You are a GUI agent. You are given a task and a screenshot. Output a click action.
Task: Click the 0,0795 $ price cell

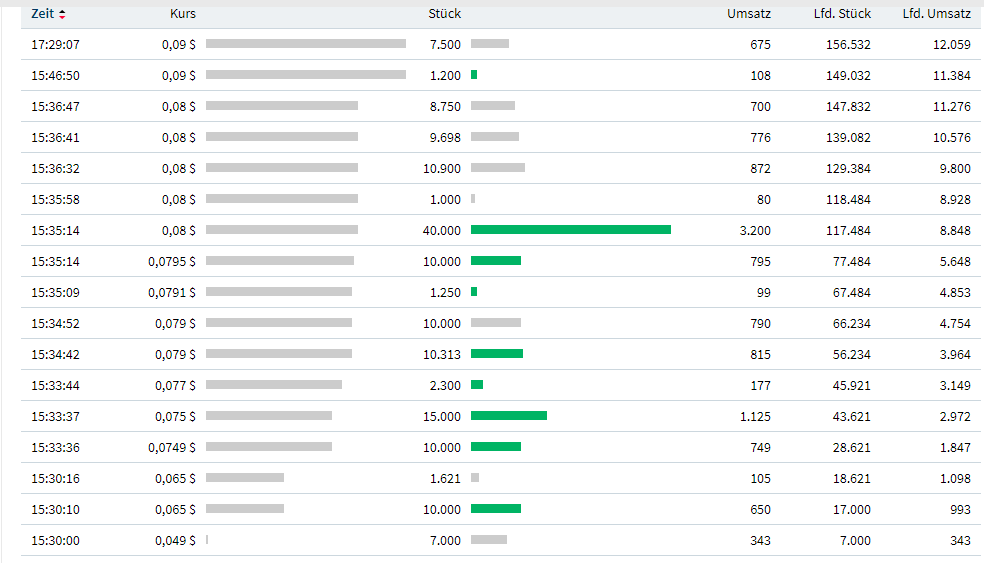[172, 261]
